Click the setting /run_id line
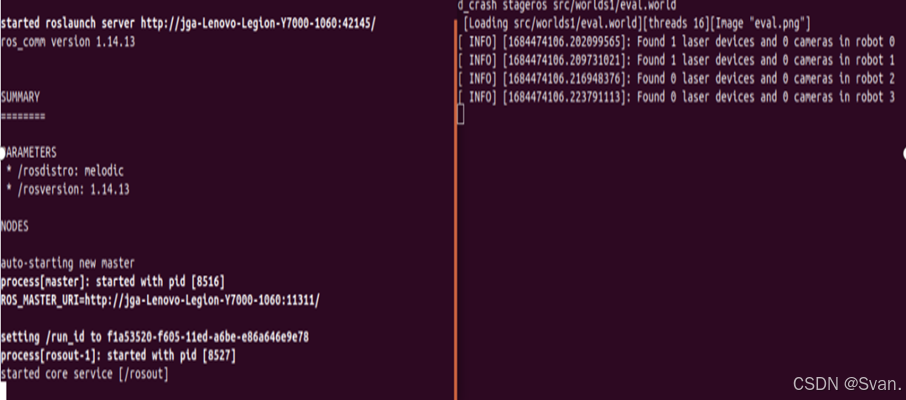 [x=154, y=337]
